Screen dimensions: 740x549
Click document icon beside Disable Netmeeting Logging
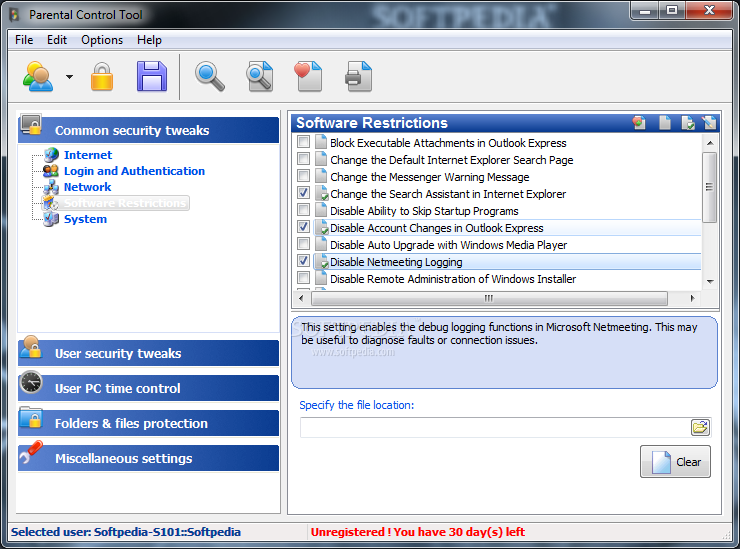[x=321, y=262]
